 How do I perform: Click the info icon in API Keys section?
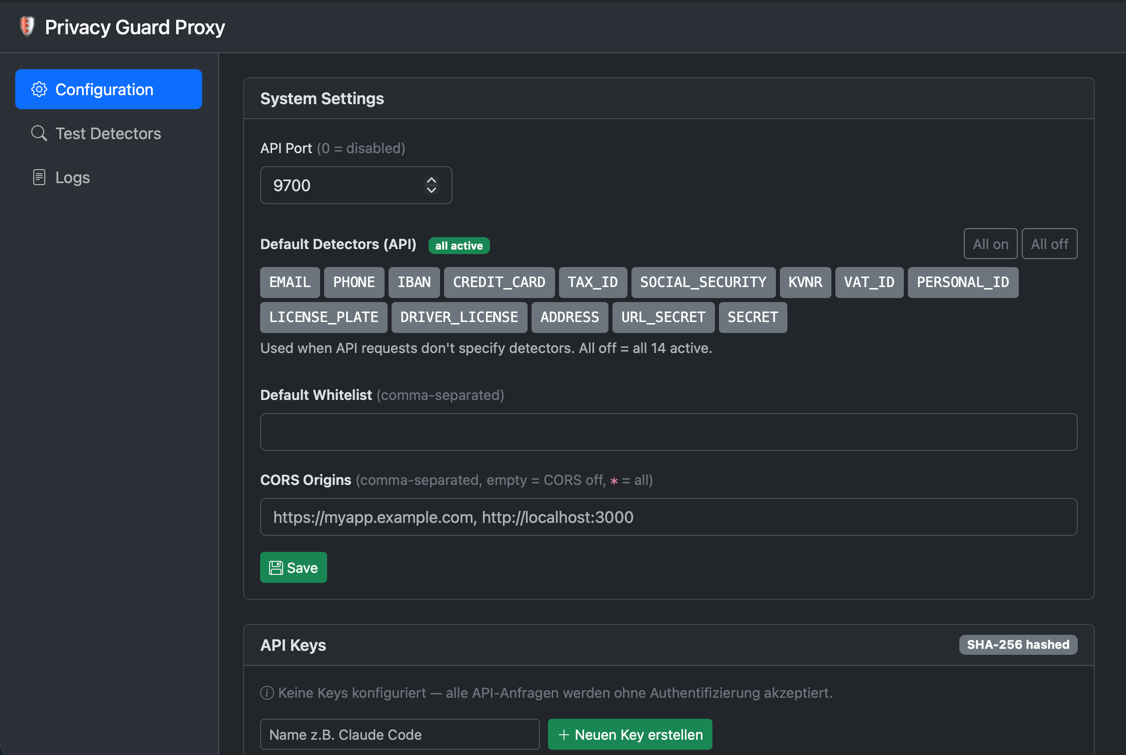266,692
